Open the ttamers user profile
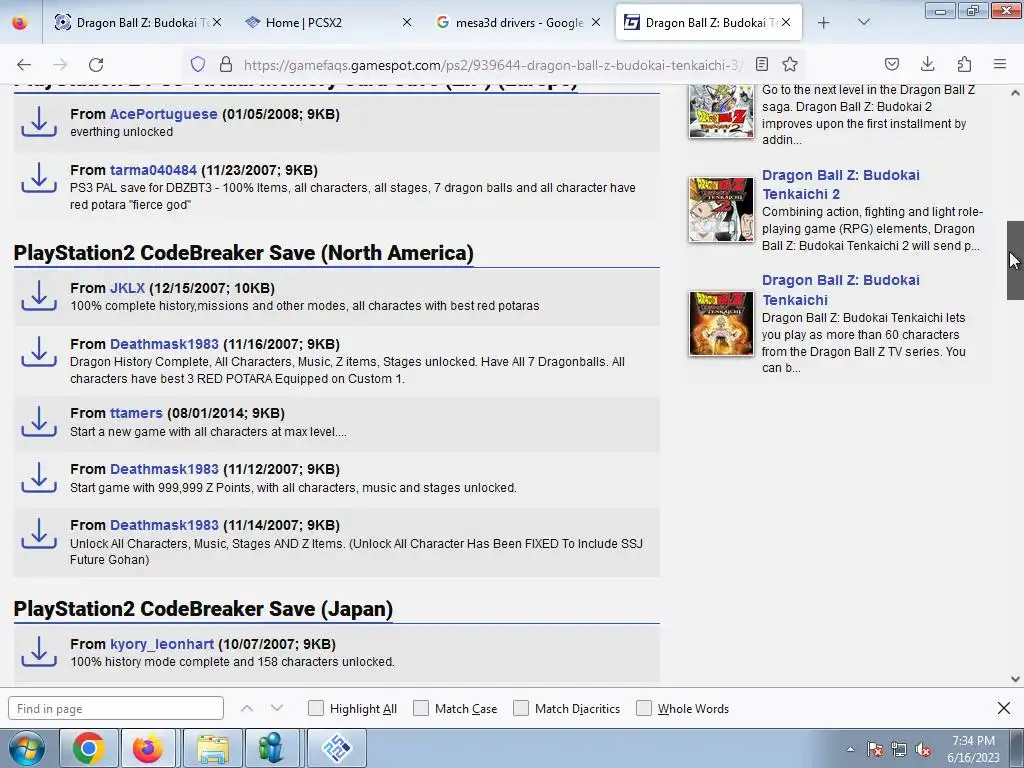Screen dimensions: 1024x768 [136, 413]
